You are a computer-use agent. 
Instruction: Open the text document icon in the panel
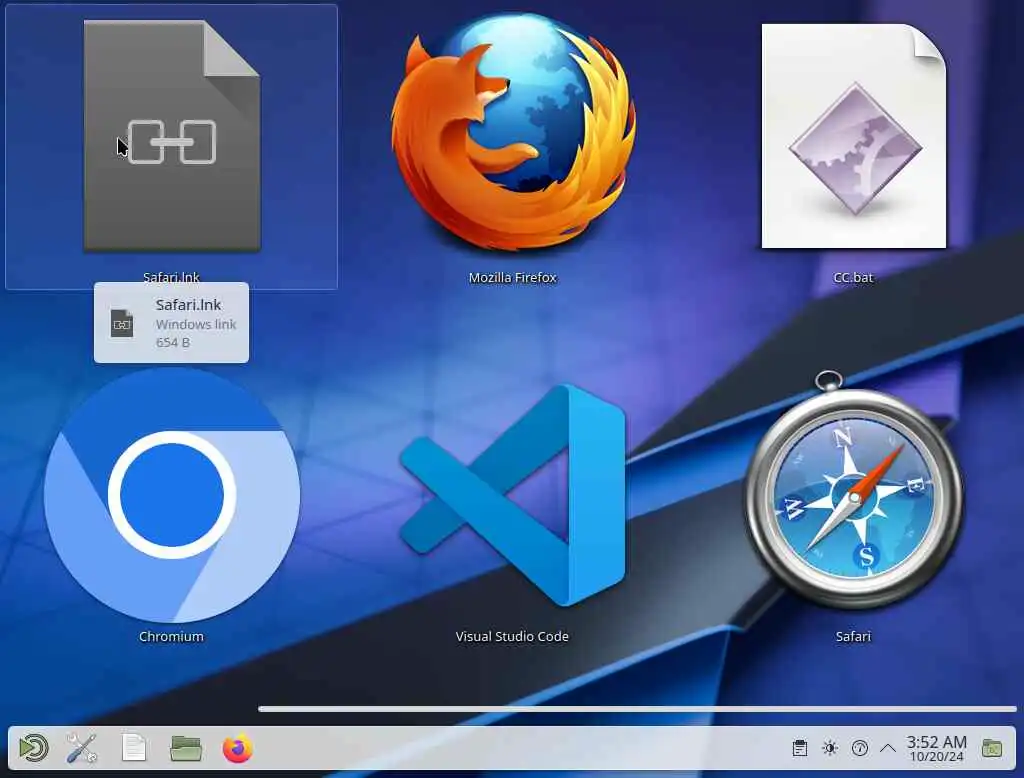[134, 748]
